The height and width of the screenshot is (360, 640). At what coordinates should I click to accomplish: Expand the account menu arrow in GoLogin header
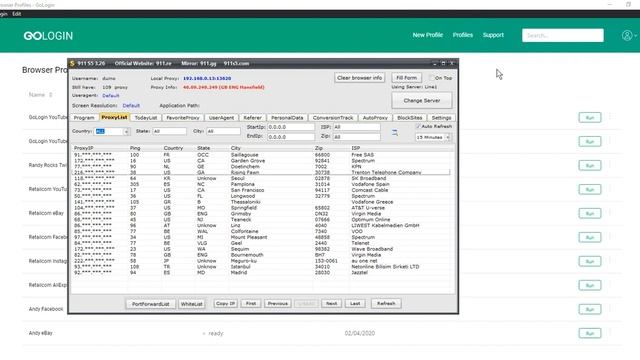pos(636,36)
